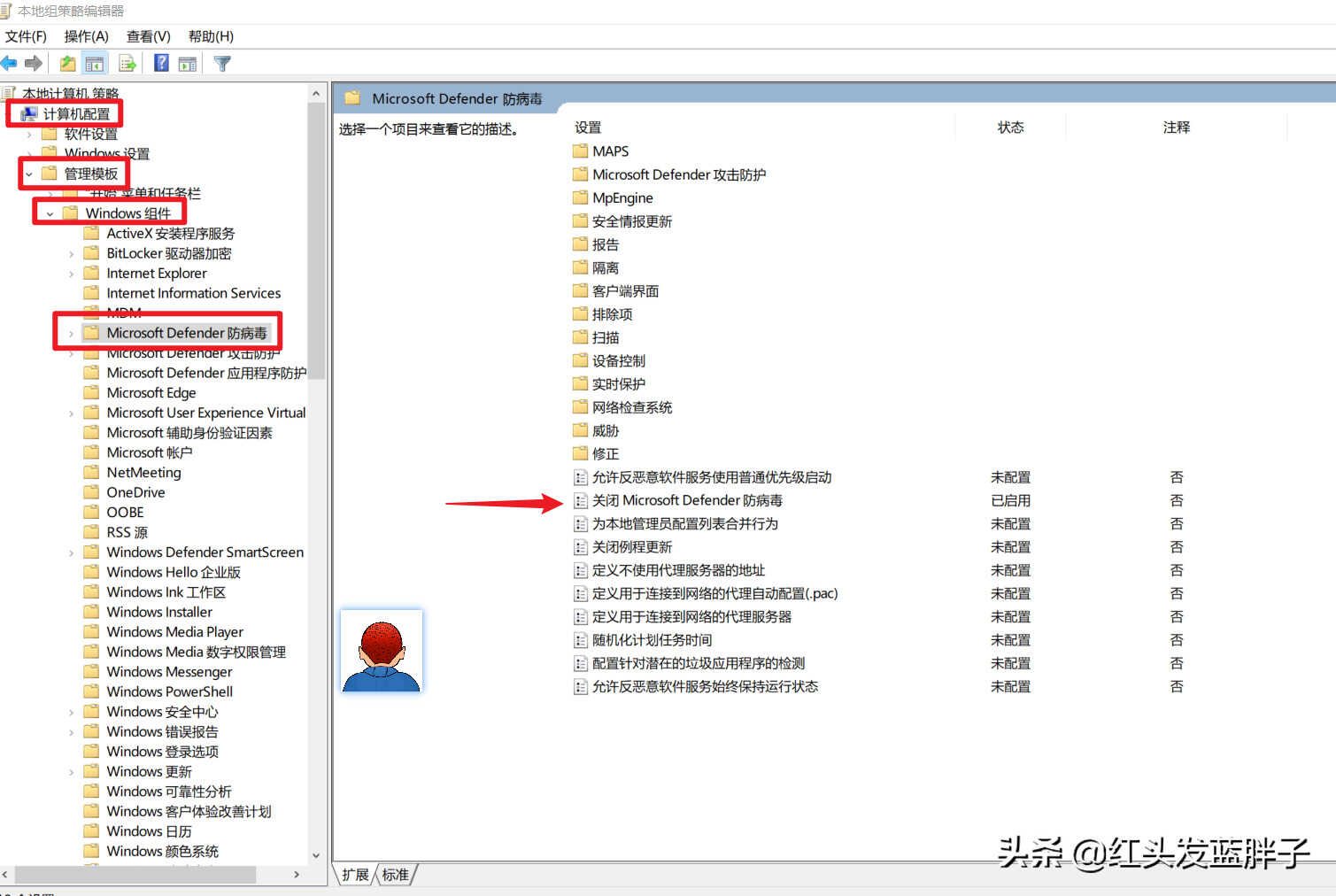The width and height of the screenshot is (1336, 896).
Task: Click folder icon beside 扫描
Action: 581,337
